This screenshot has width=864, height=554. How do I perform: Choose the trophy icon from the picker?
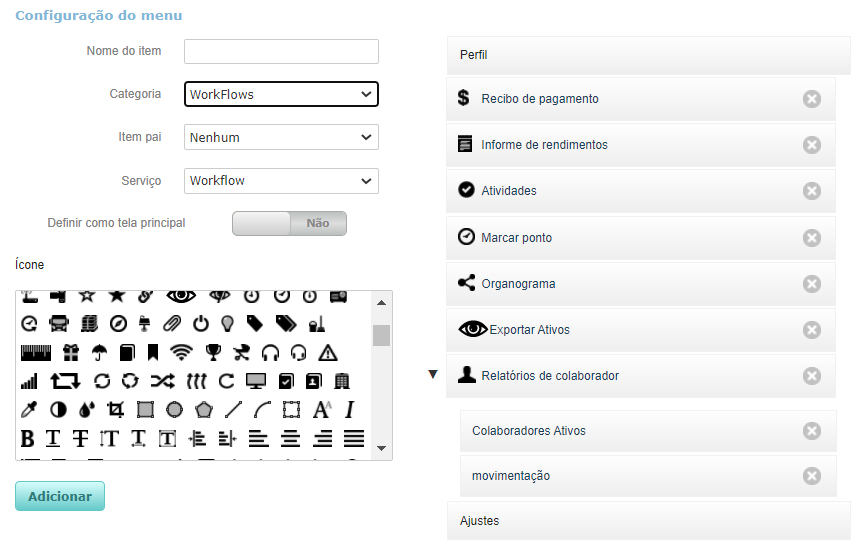(x=212, y=352)
